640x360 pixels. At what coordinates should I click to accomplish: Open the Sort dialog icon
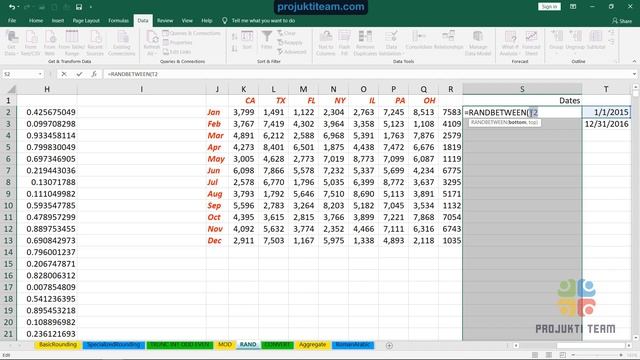[x=247, y=40]
